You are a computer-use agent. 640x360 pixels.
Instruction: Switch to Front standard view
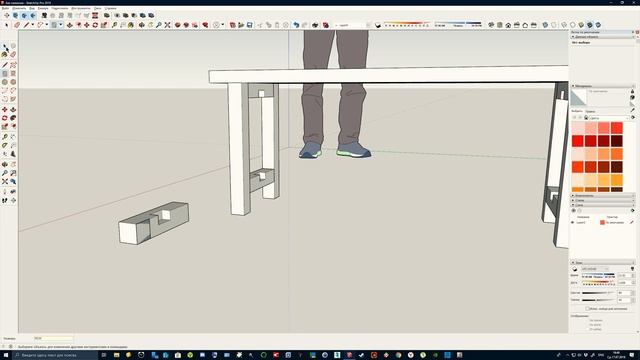[x=508, y=25]
